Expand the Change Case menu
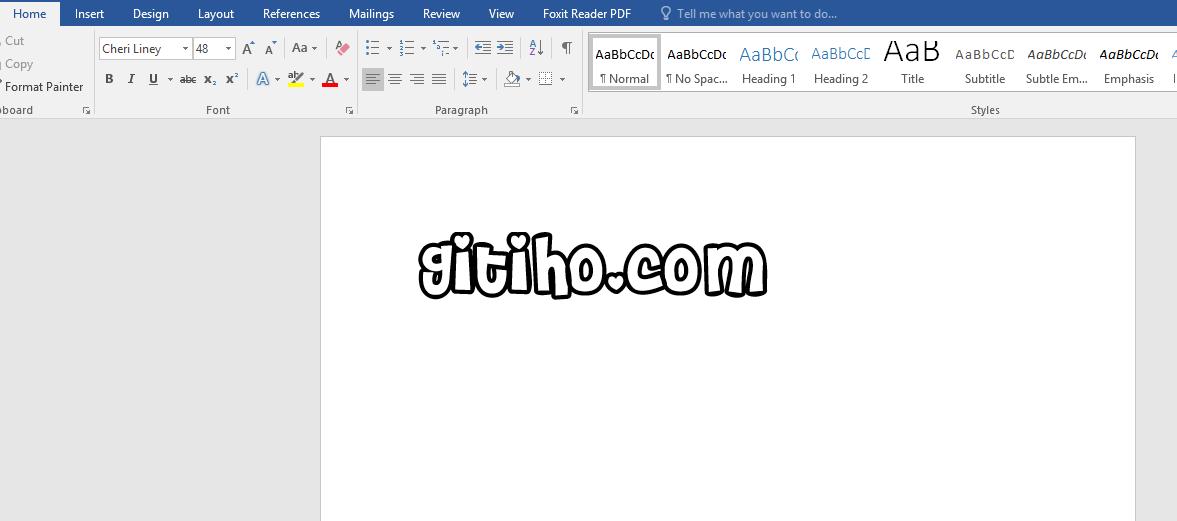1177x521 pixels. 305,48
